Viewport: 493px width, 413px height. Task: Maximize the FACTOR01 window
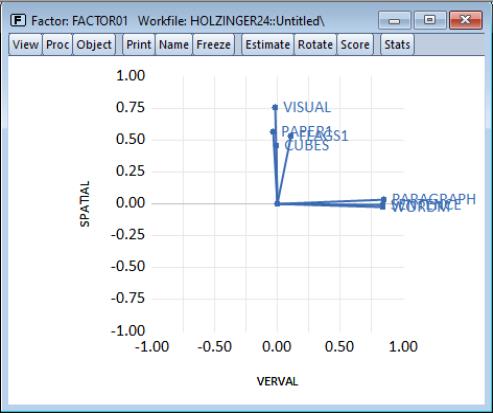430,20
